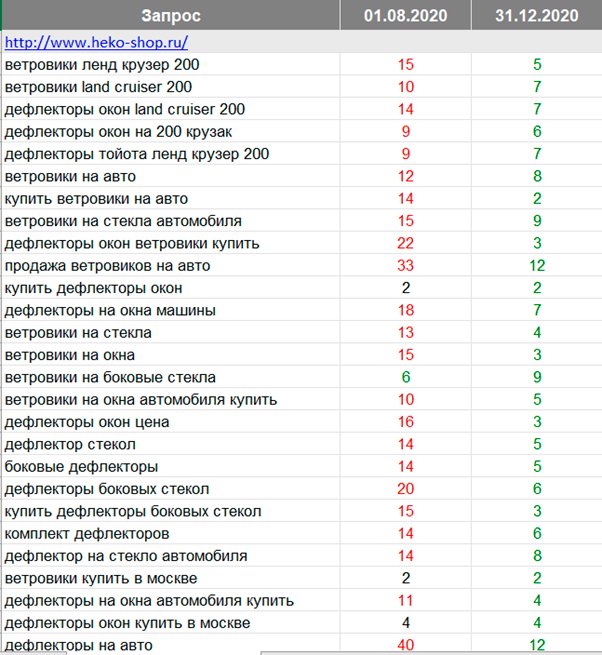Select value 13 for 'ветровики на стекла'
The image size is (602, 655).
coord(406,333)
